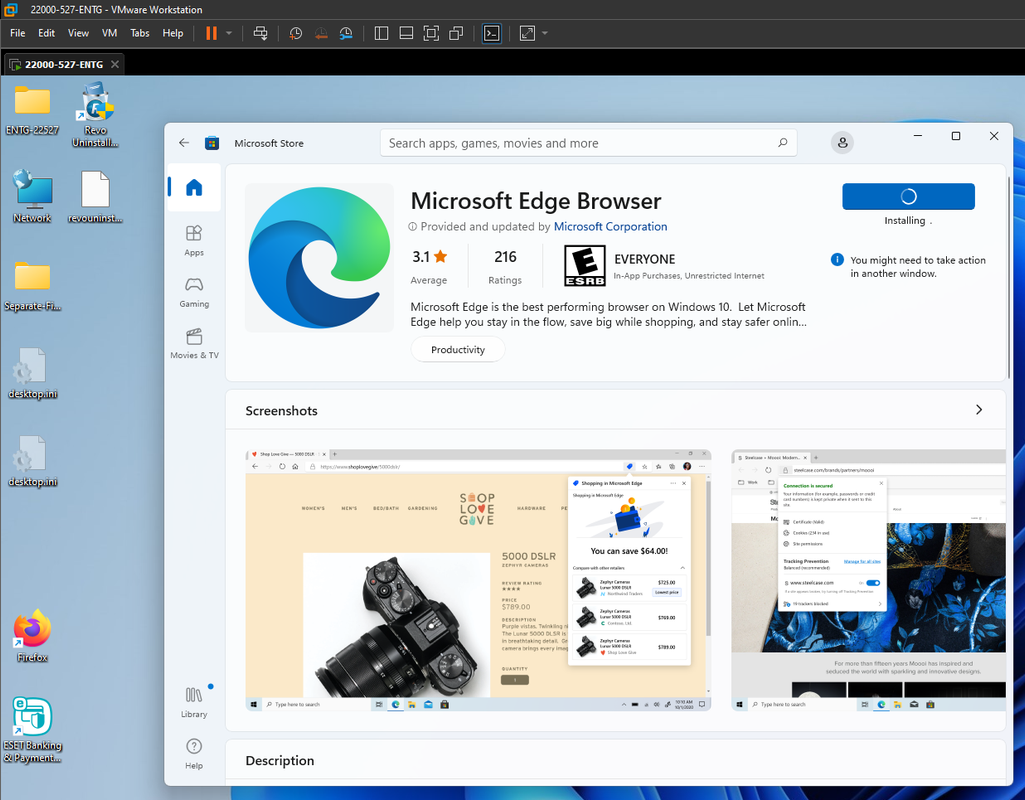
Task: Click the search magnifier icon
Action: tap(782, 142)
